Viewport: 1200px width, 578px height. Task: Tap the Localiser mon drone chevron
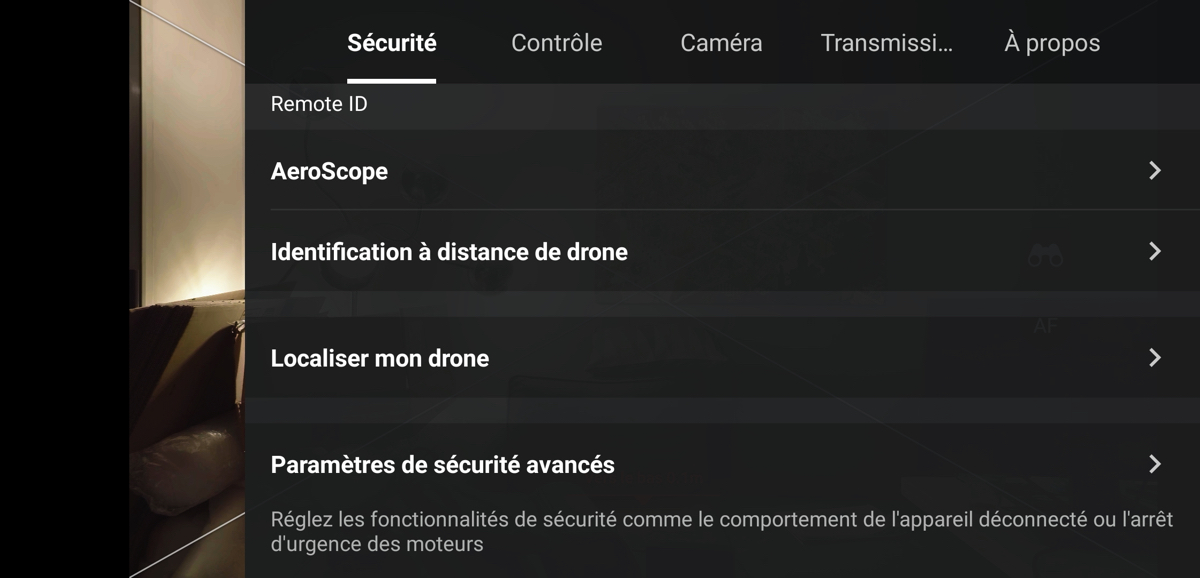coord(1155,358)
